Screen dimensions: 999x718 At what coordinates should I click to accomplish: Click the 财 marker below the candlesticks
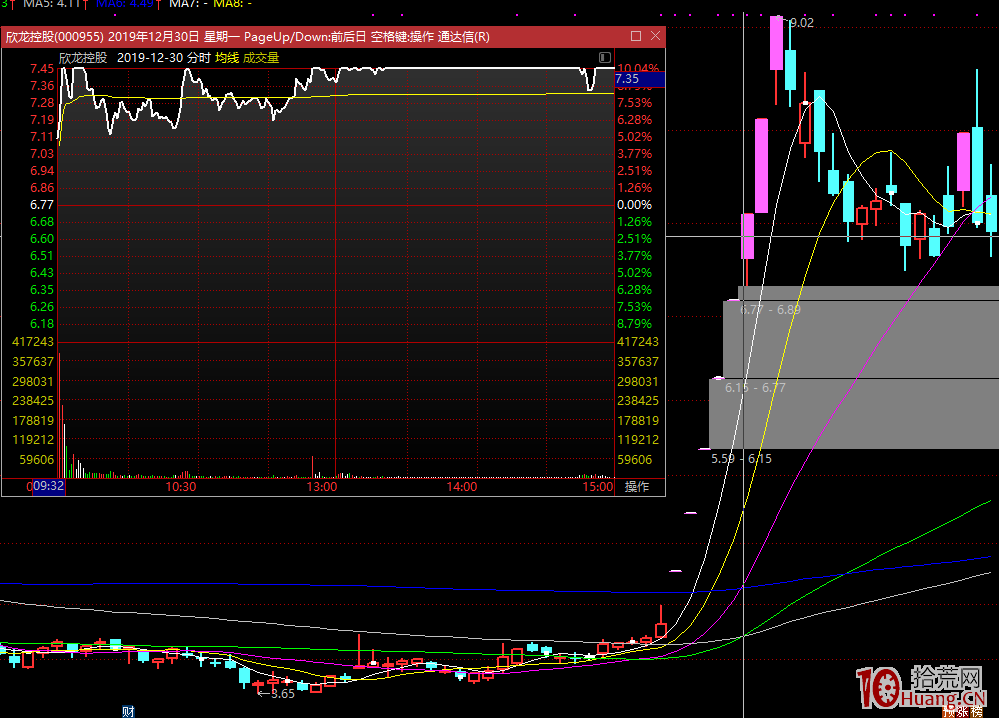tap(128, 711)
